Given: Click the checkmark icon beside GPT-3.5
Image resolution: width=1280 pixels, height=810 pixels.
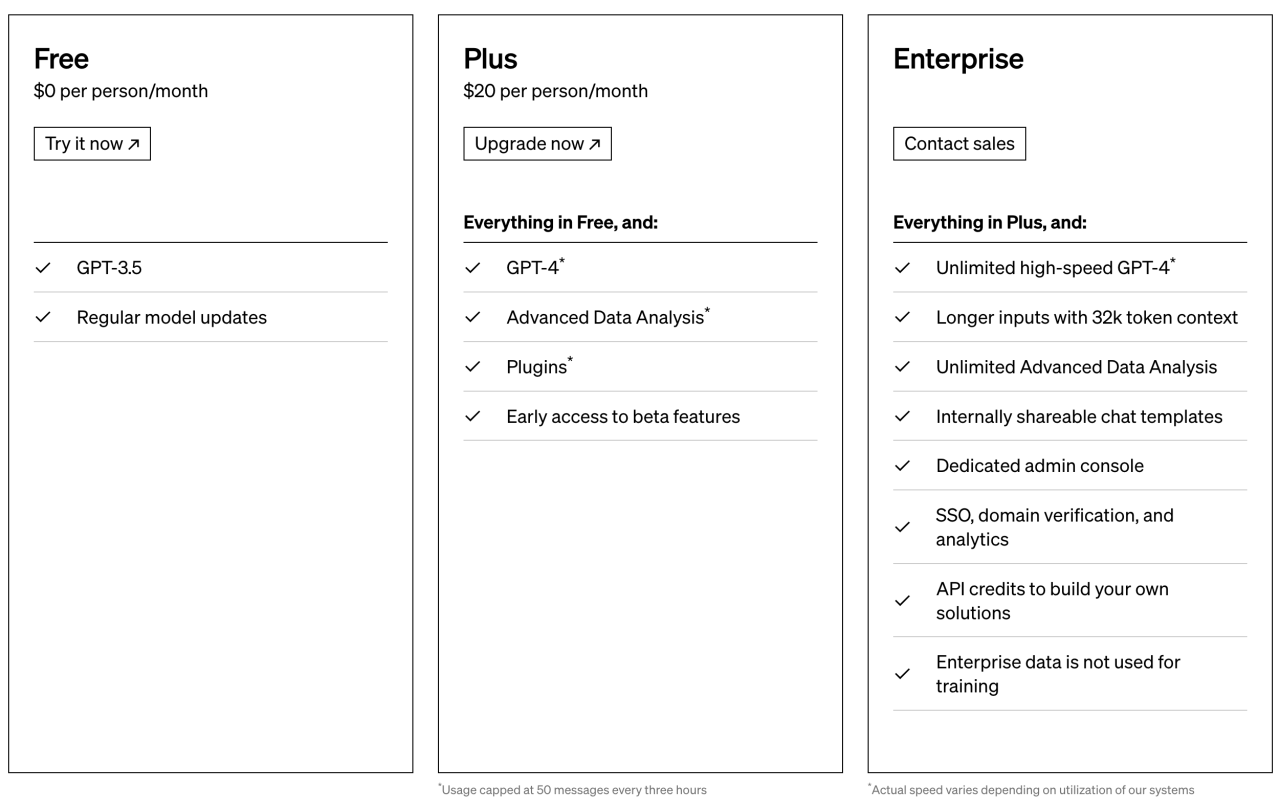Looking at the screenshot, I should point(42,268).
